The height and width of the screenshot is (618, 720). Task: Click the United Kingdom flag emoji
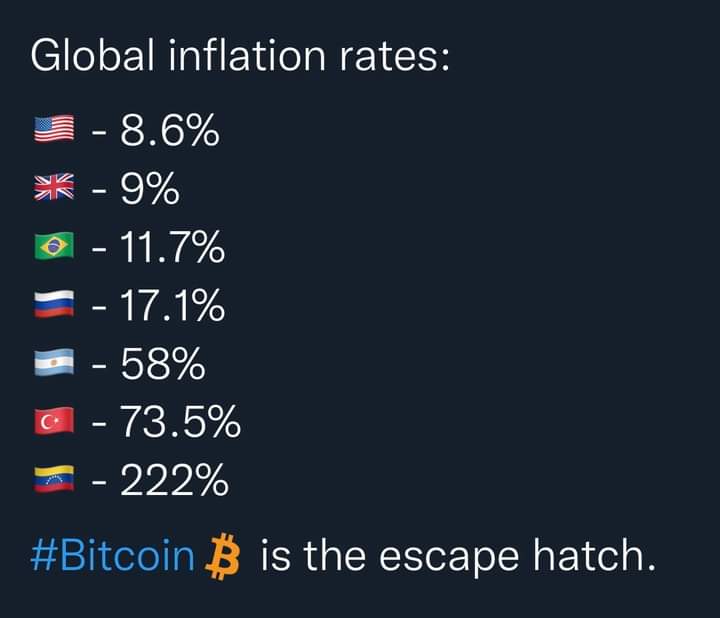coord(54,187)
